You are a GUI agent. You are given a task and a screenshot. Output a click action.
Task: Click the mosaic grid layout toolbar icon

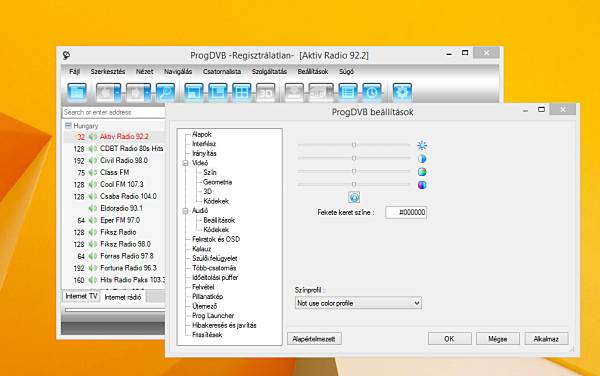[241, 92]
